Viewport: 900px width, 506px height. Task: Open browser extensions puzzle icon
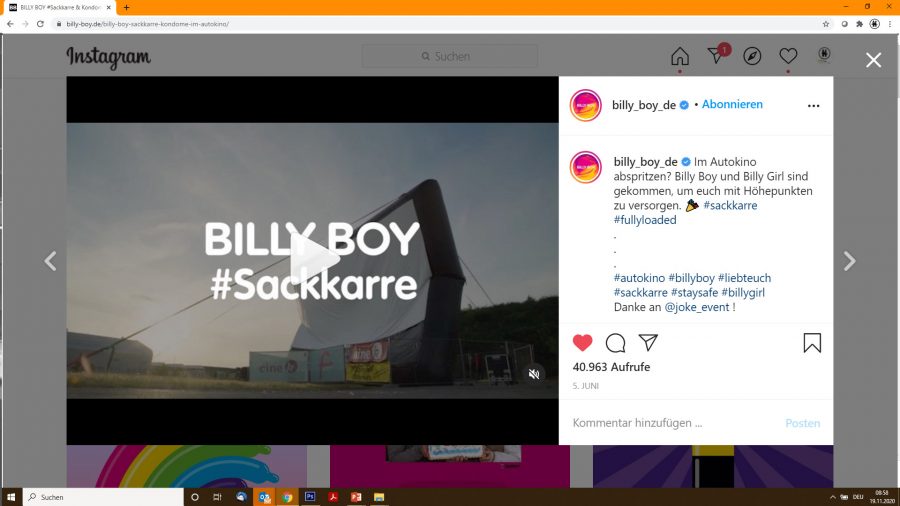[859, 24]
